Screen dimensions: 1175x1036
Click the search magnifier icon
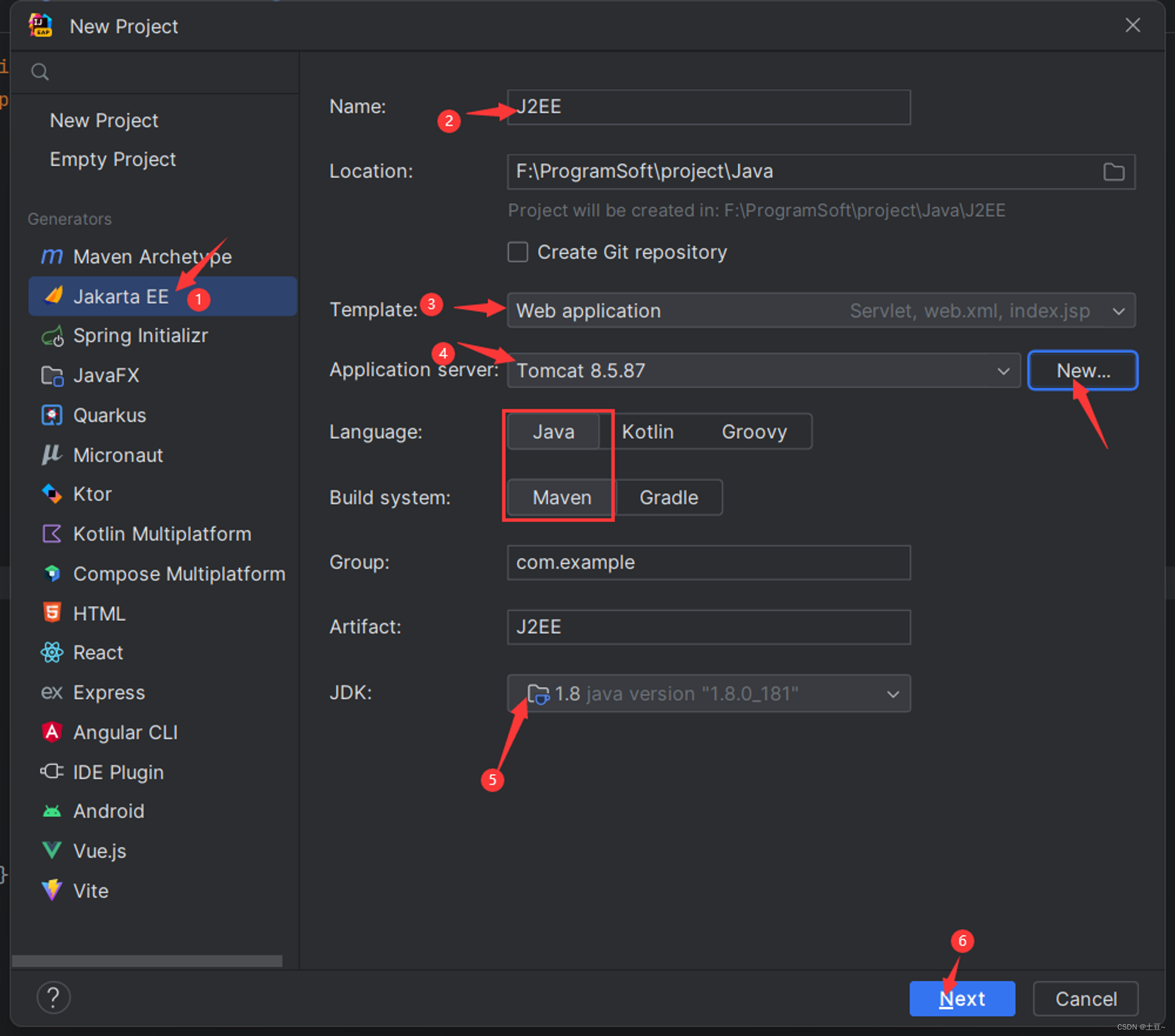[x=40, y=72]
